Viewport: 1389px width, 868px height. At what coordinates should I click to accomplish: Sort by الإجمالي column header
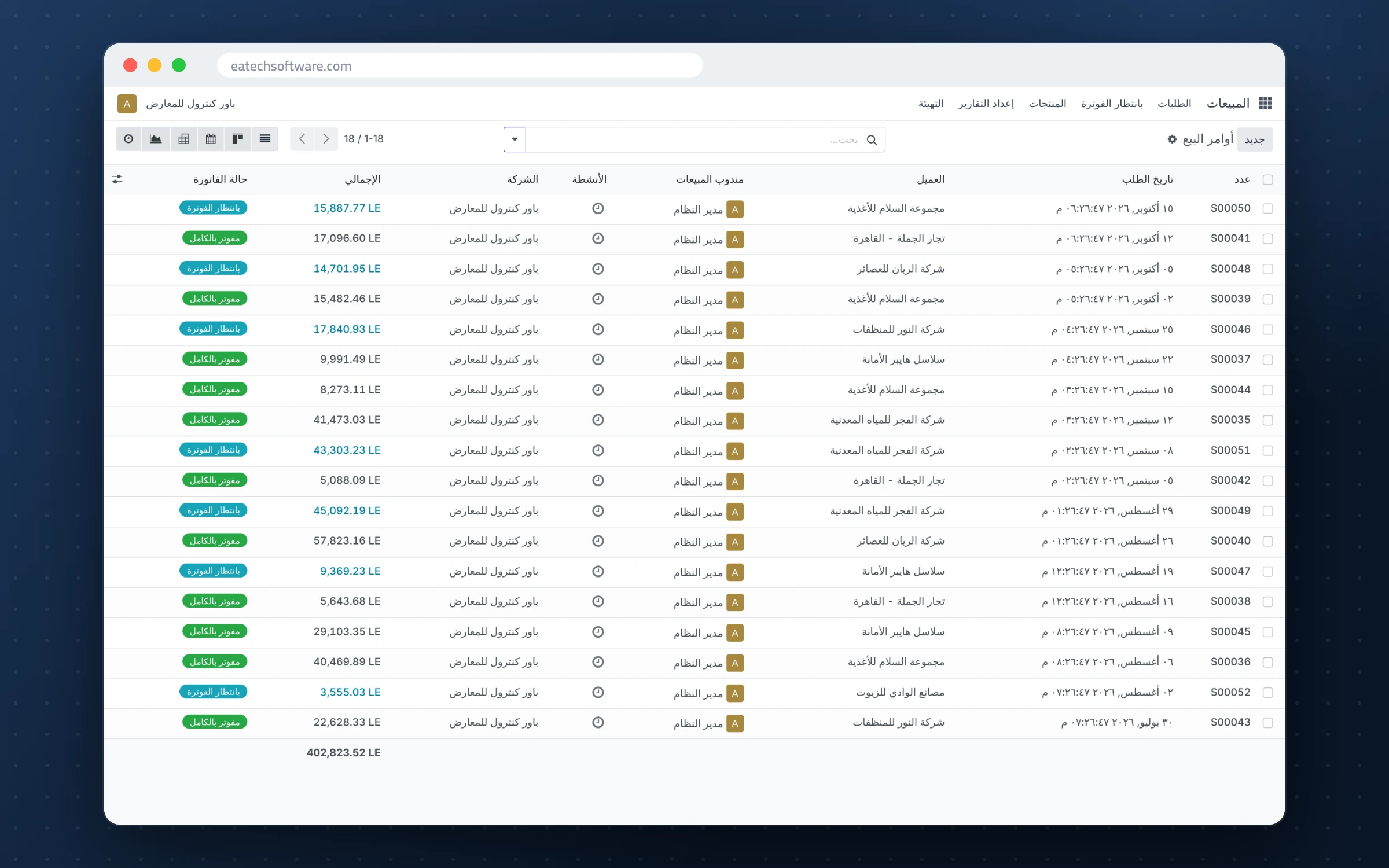click(362, 179)
